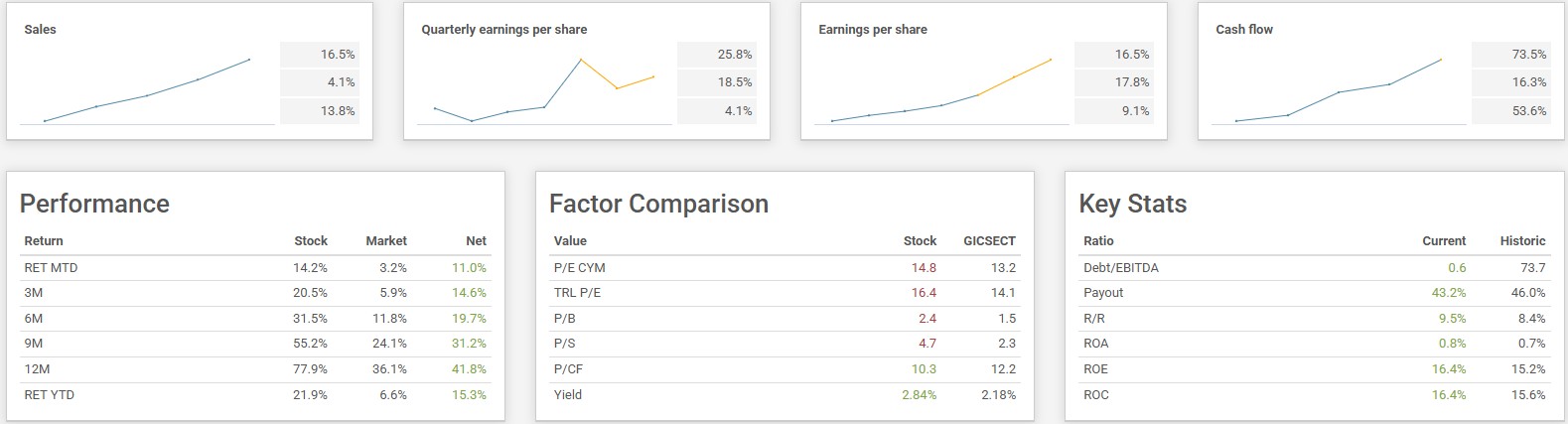Image resolution: width=1568 pixels, height=424 pixels.
Task: Select the TRL P/E row label
Action: coord(577,293)
